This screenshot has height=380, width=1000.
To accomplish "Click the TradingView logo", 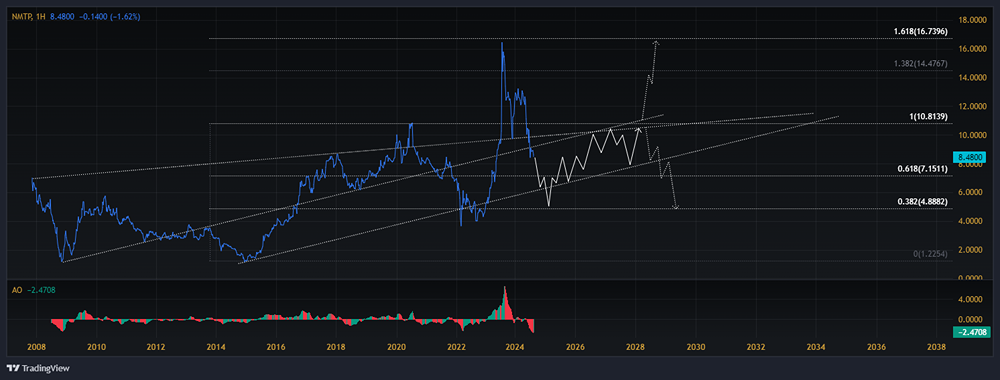I will (x=38, y=368).
